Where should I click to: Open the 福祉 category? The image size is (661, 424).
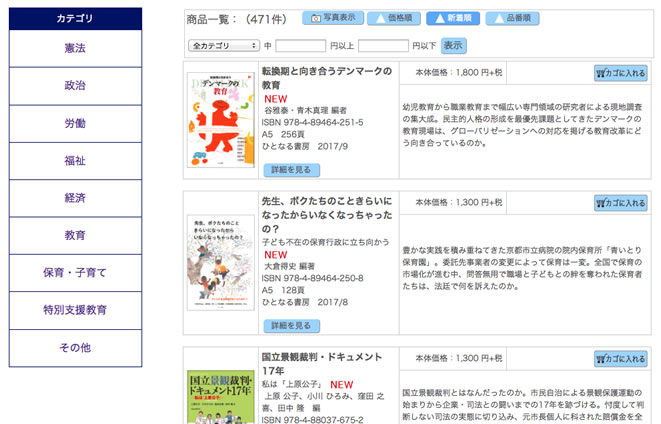[75, 161]
